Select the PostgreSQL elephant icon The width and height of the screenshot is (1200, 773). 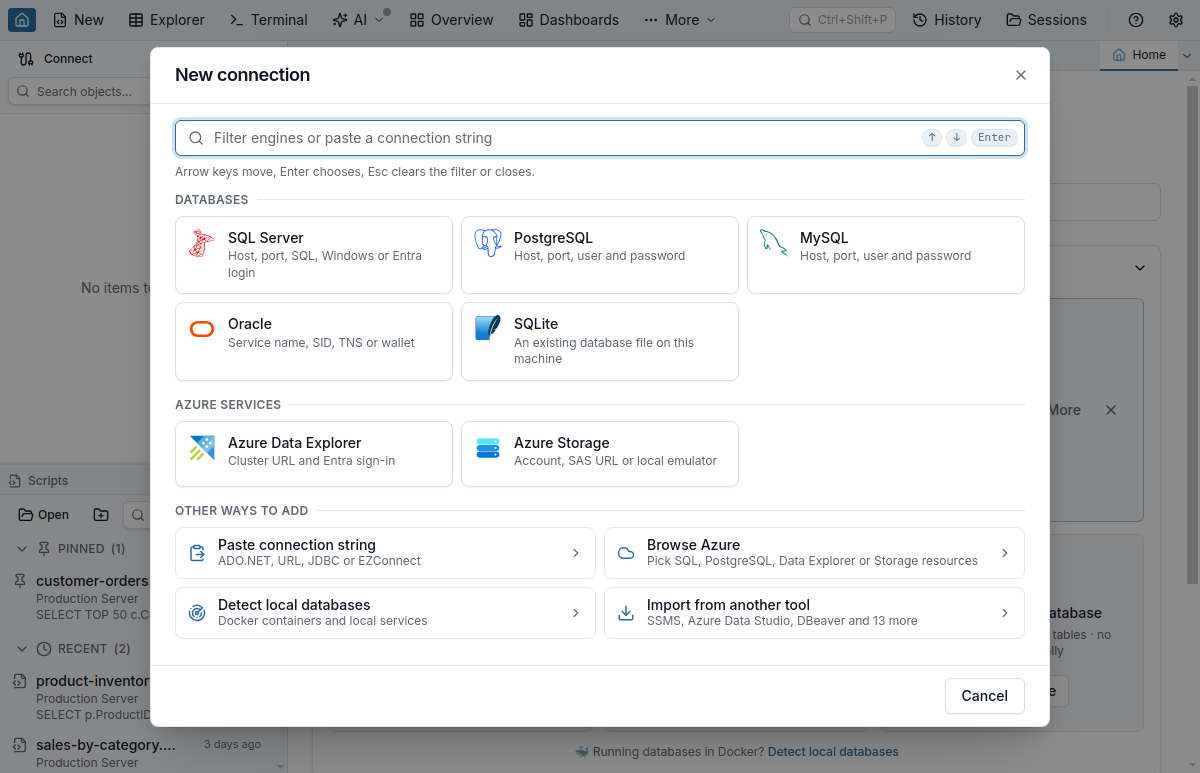[488, 243]
